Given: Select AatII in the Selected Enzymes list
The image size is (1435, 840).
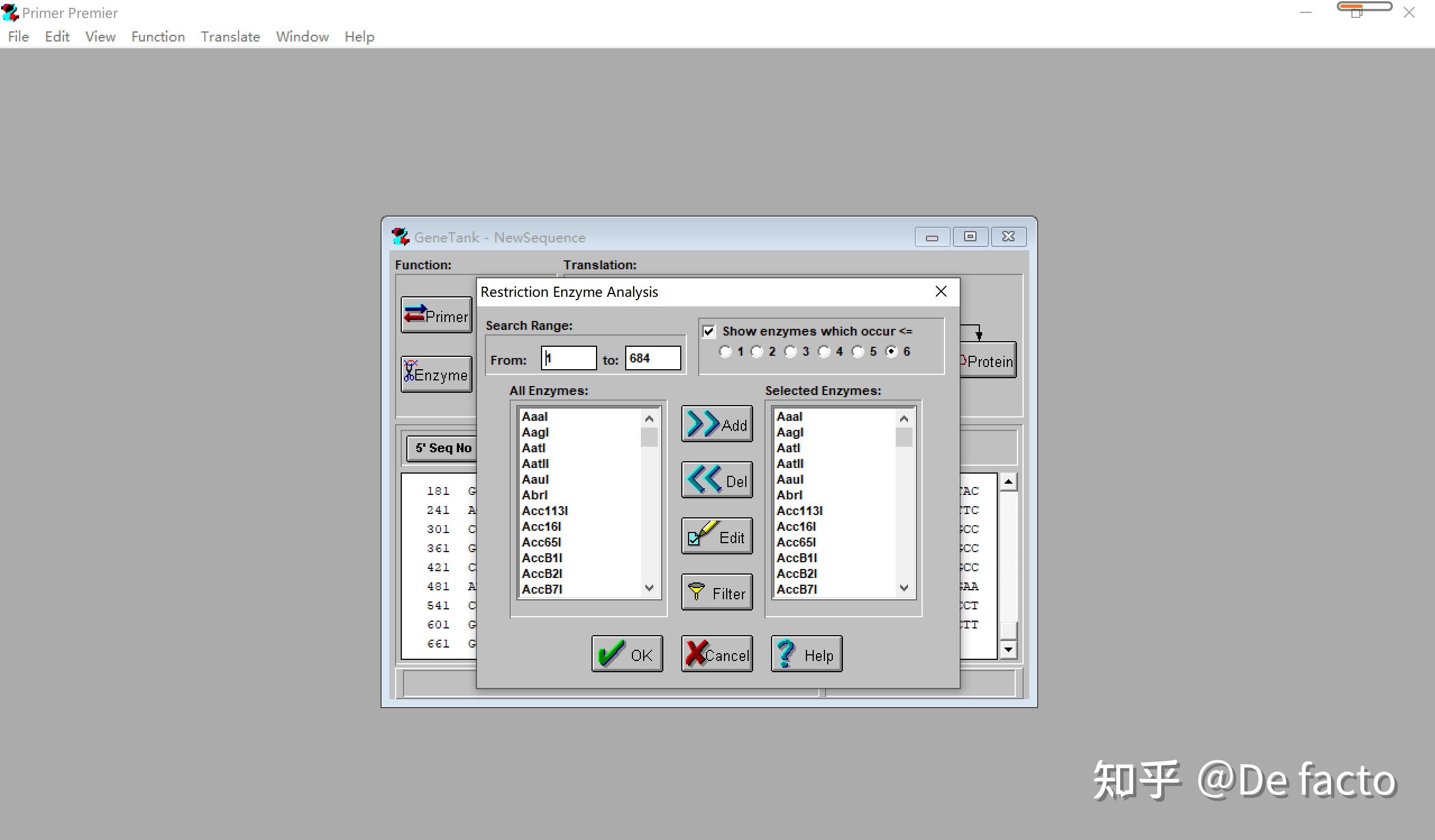Looking at the screenshot, I should coord(836,464).
